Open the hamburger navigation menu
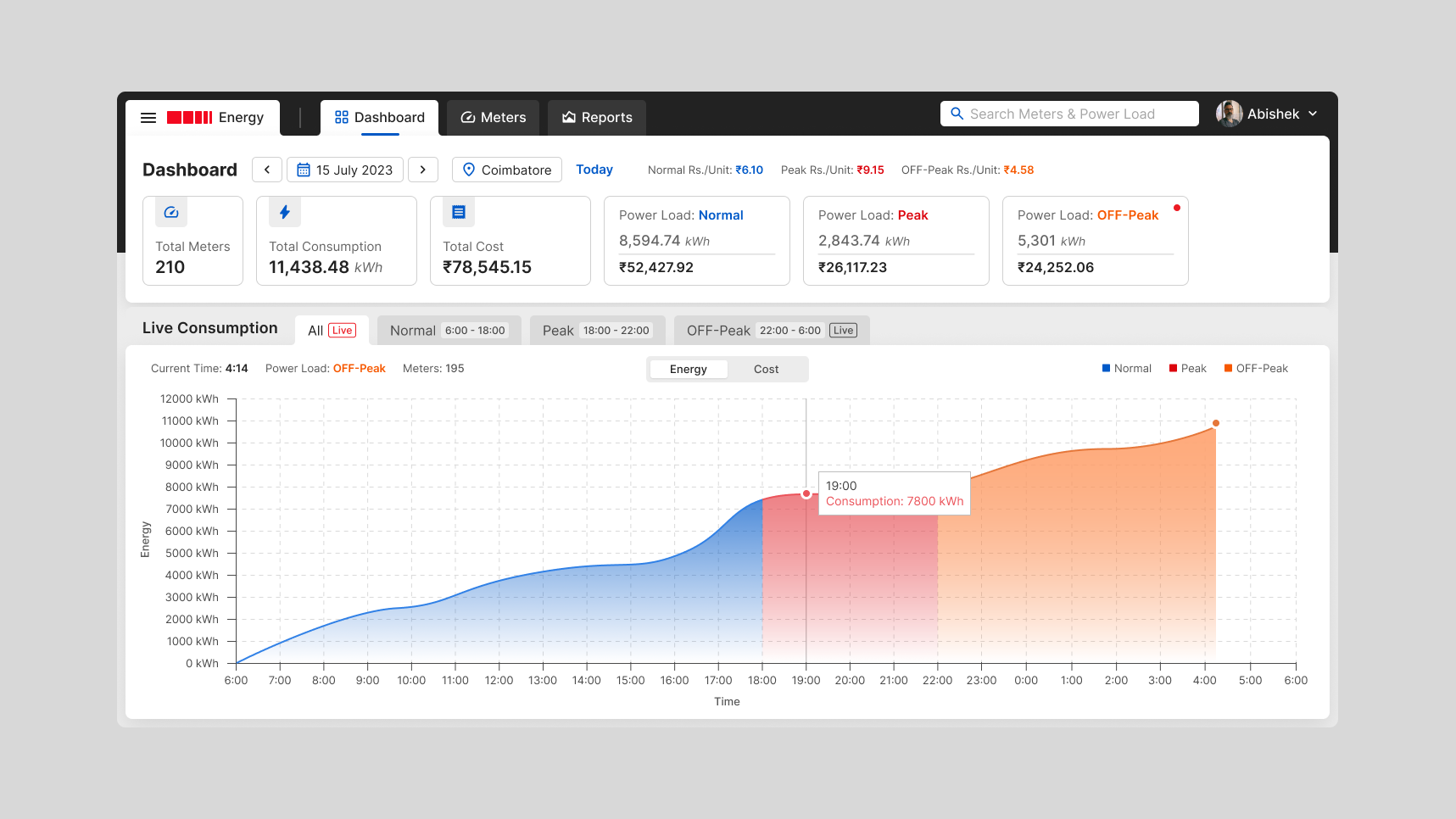Viewport: 1456px width, 819px height. pos(148,117)
